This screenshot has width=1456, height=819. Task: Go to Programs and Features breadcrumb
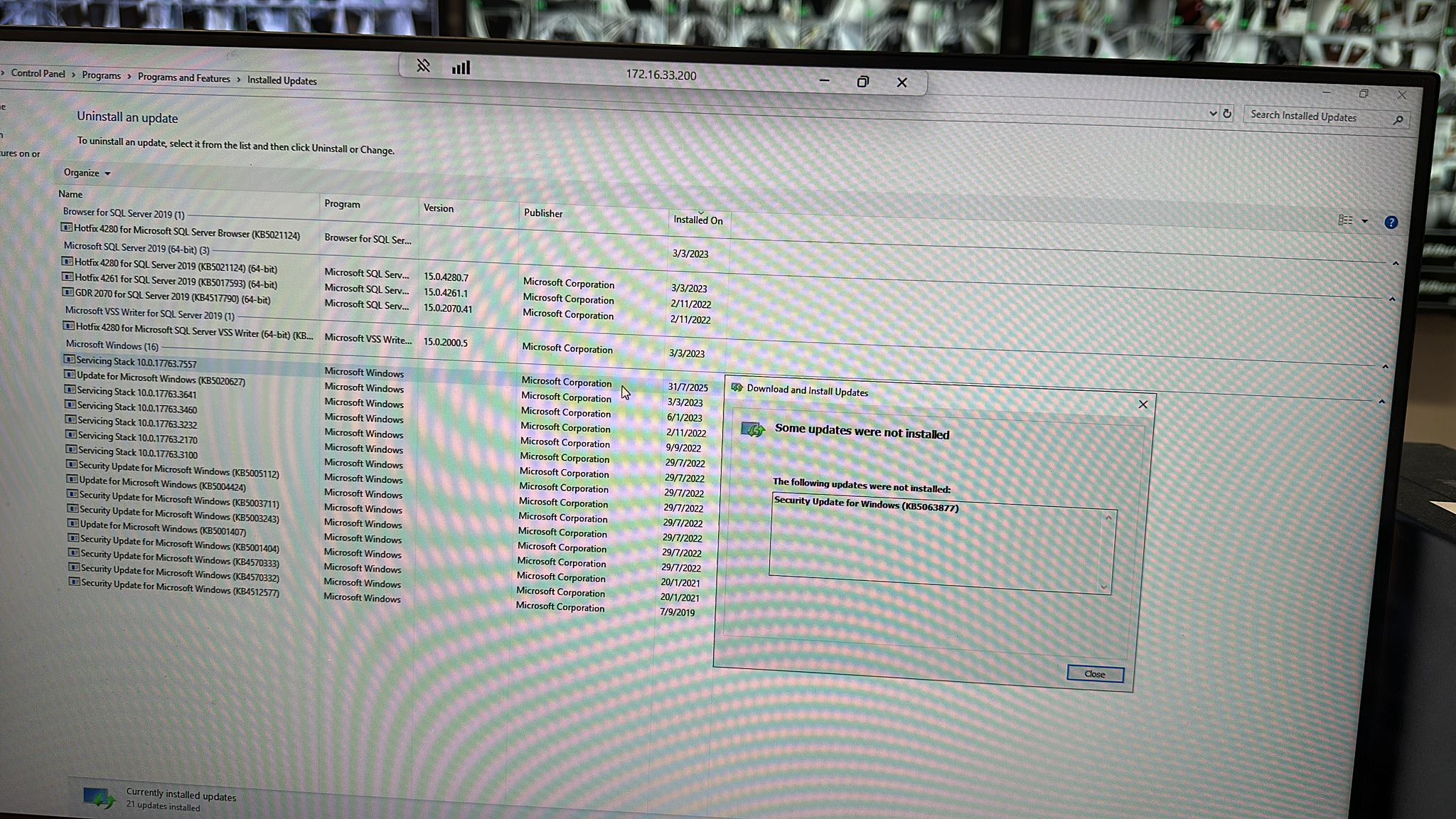(183, 78)
